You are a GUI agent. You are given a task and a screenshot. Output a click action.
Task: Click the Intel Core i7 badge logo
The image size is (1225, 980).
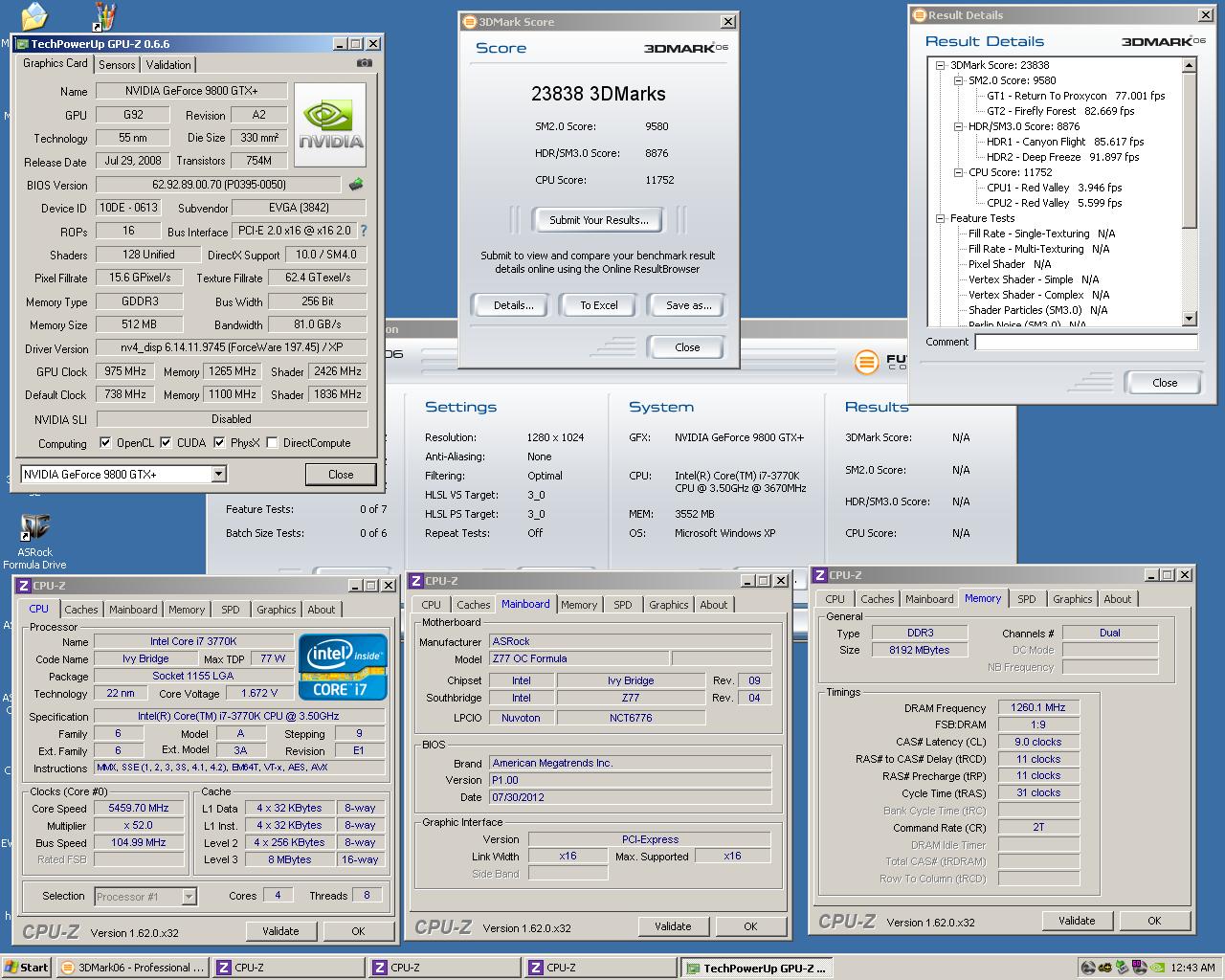(x=343, y=667)
